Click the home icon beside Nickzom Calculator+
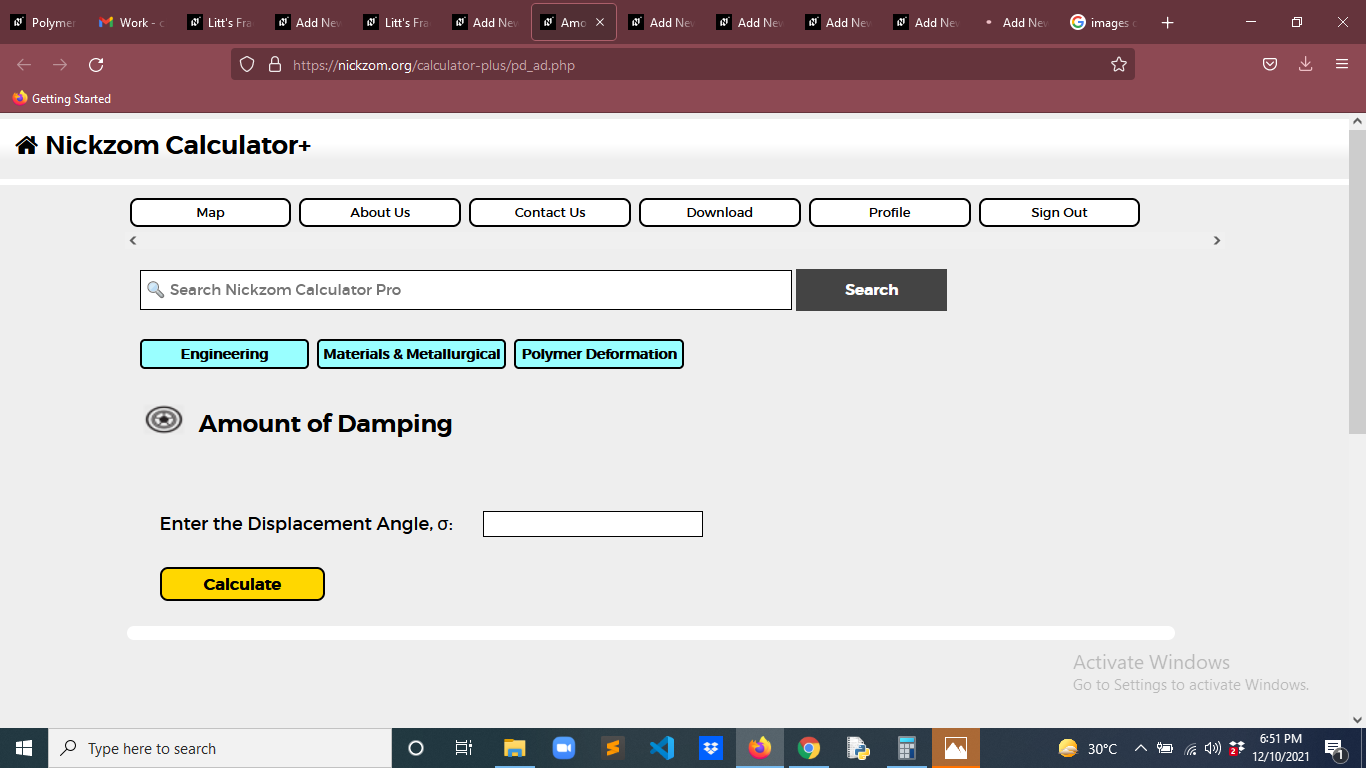 26,145
